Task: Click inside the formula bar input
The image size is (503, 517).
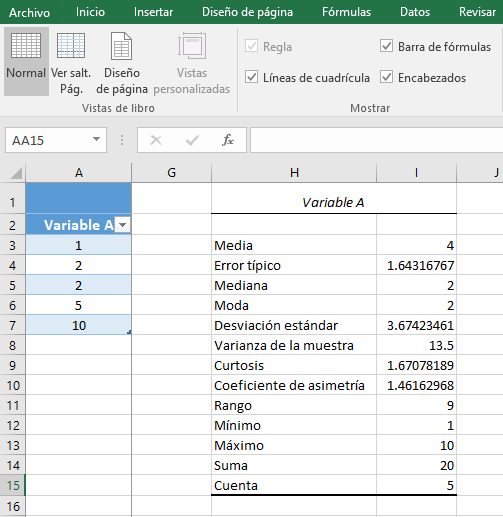Action: coord(377,140)
